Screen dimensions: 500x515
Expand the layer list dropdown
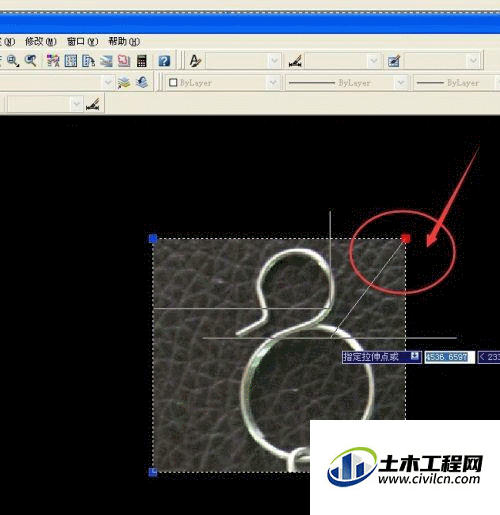[x=108, y=82]
